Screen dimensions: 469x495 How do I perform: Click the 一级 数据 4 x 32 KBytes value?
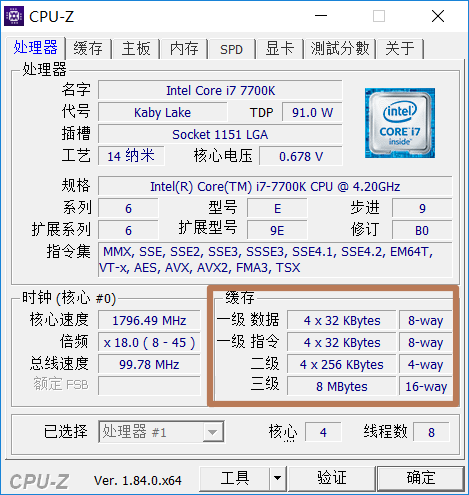point(342,320)
